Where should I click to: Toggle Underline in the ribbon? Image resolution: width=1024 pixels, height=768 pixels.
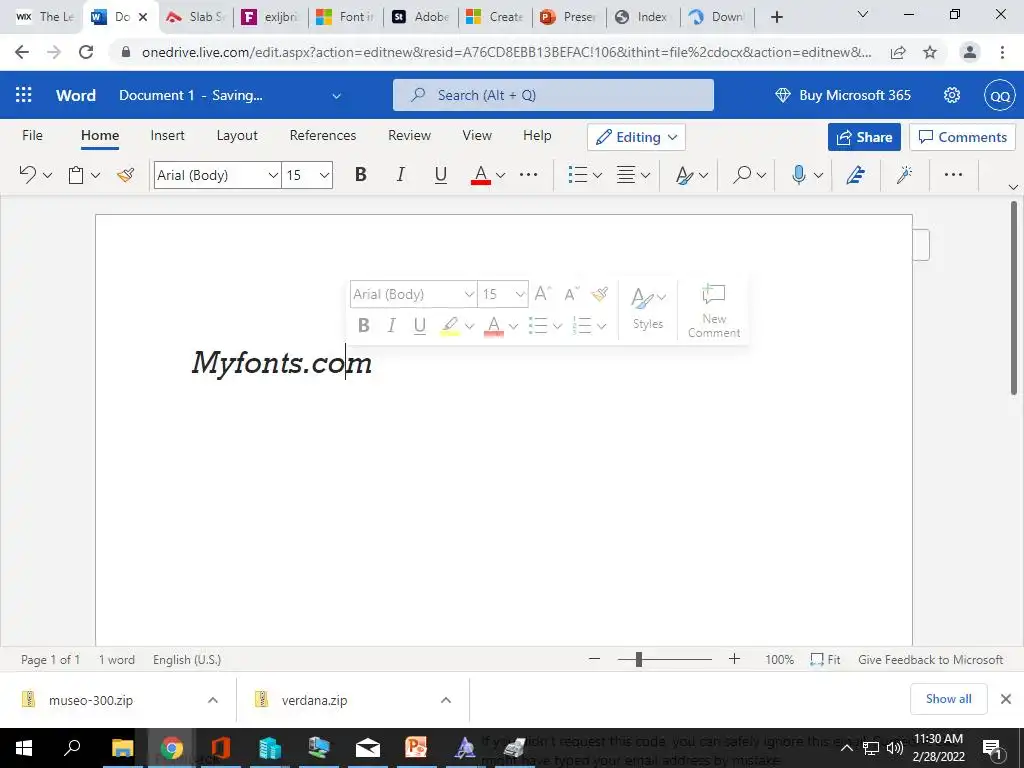(441, 174)
